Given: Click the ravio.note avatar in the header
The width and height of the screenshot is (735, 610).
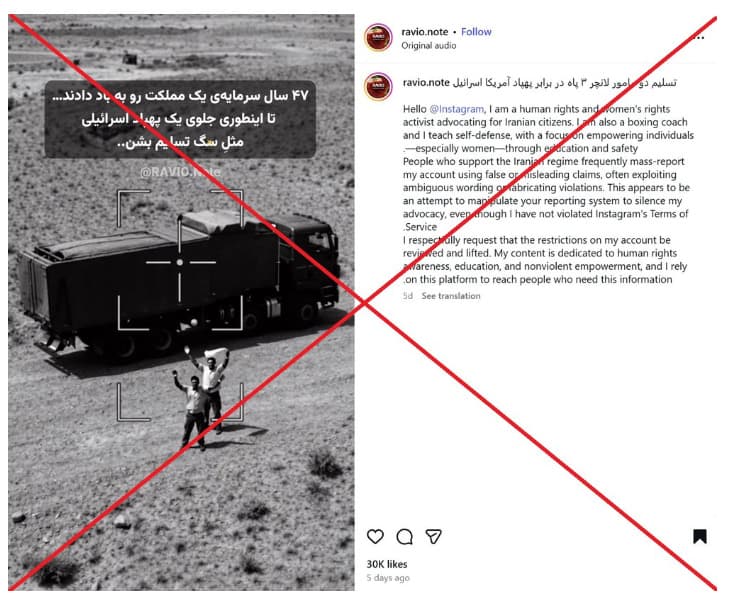Looking at the screenshot, I should pos(378,37).
